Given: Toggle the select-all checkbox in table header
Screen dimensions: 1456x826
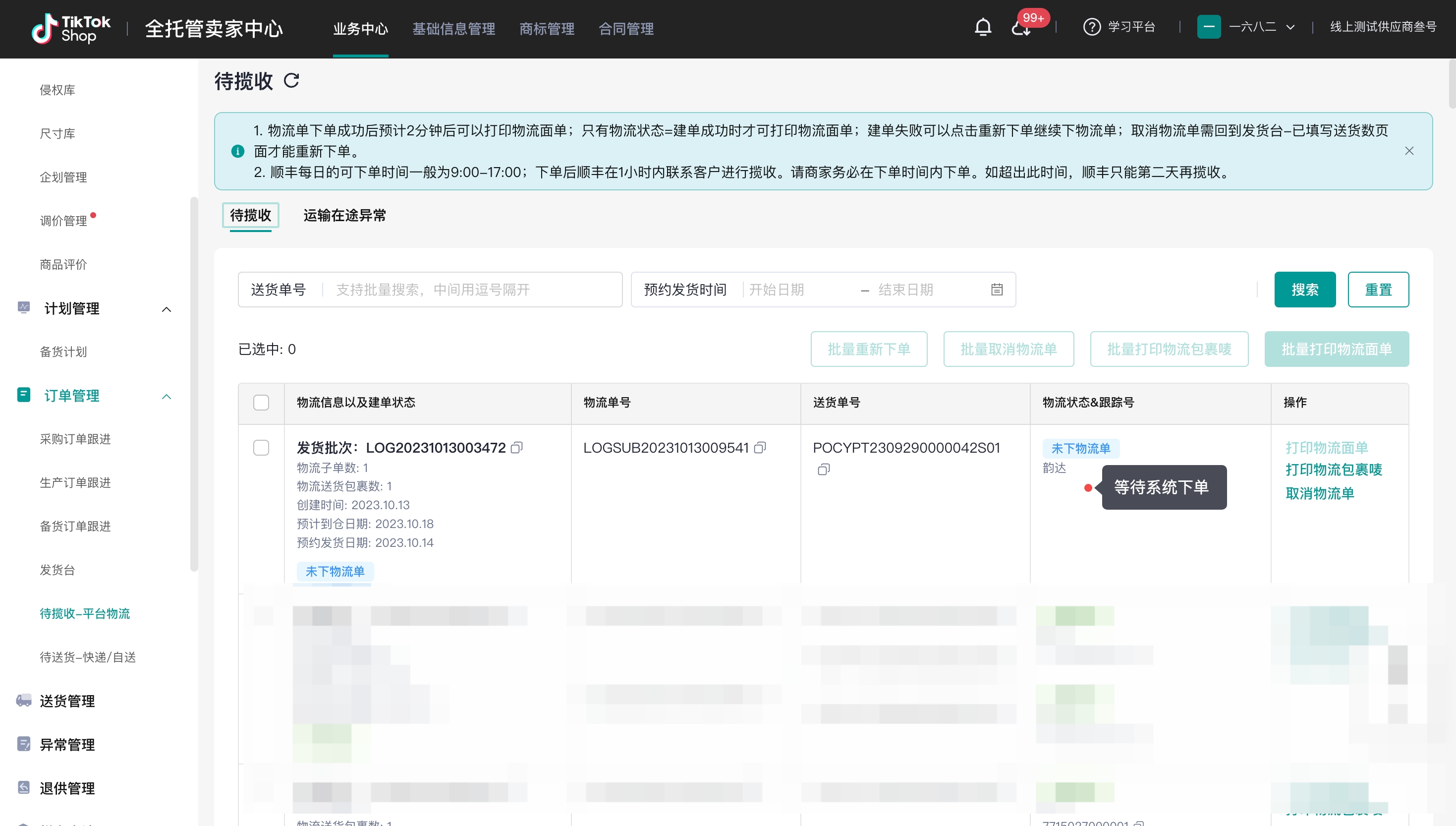Looking at the screenshot, I should click(261, 403).
